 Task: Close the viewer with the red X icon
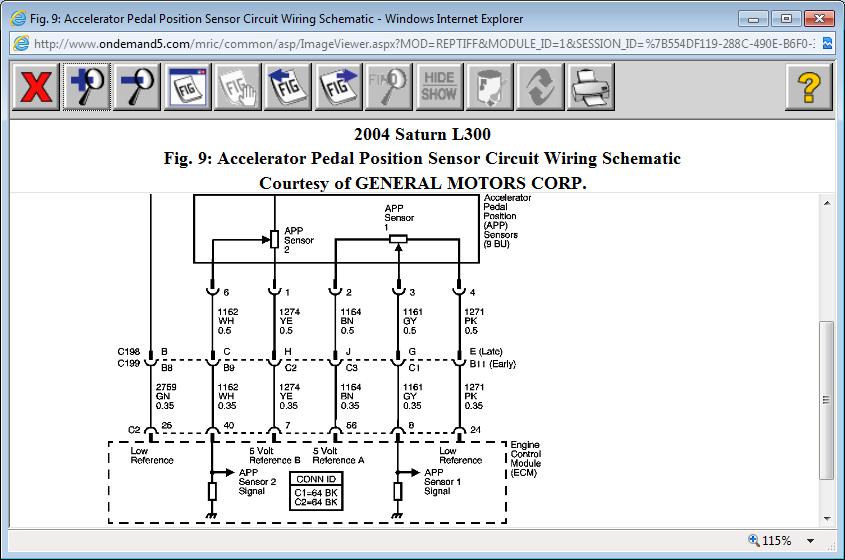point(36,87)
